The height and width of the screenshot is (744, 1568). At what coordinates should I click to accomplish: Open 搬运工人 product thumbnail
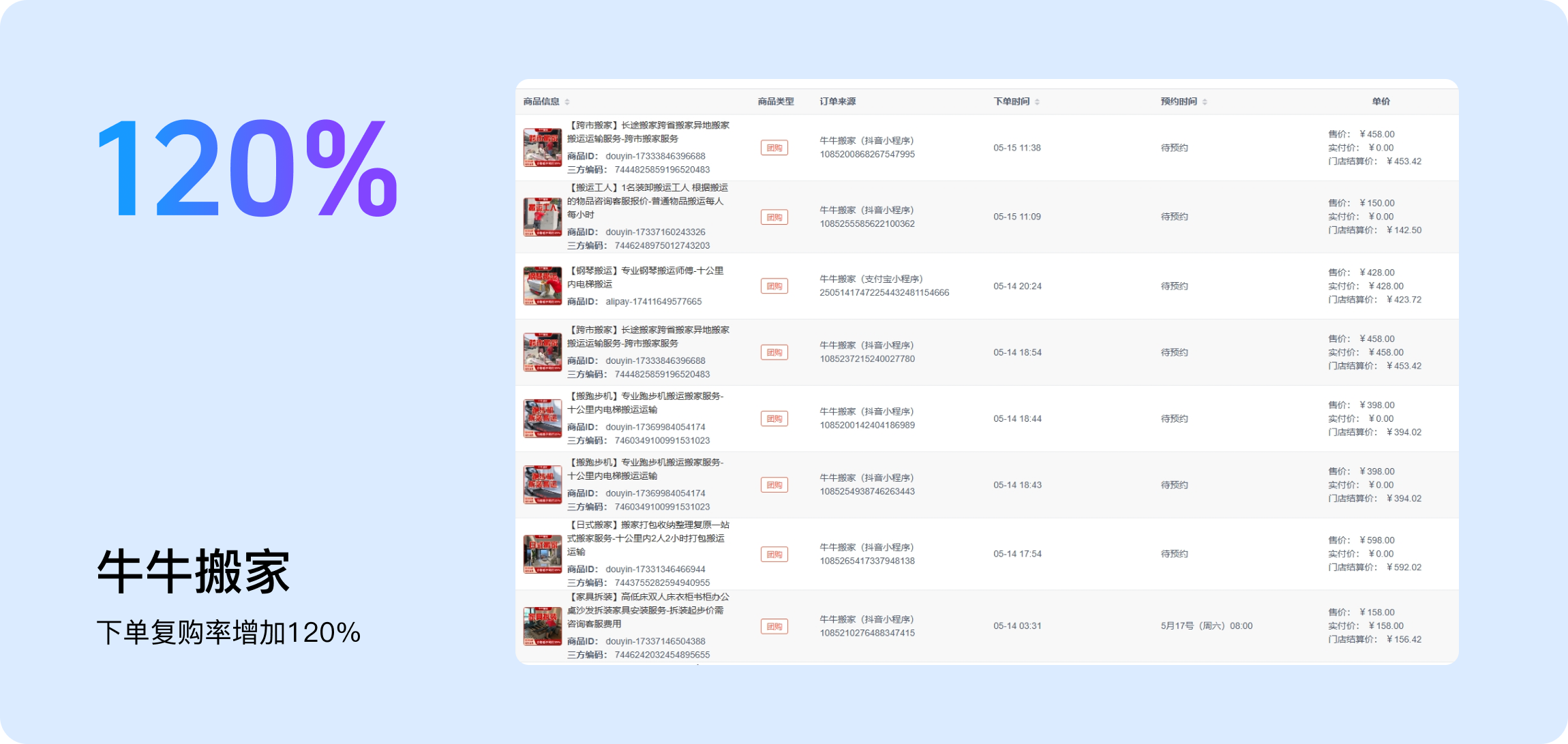pyautogui.click(x=542, y=217)
